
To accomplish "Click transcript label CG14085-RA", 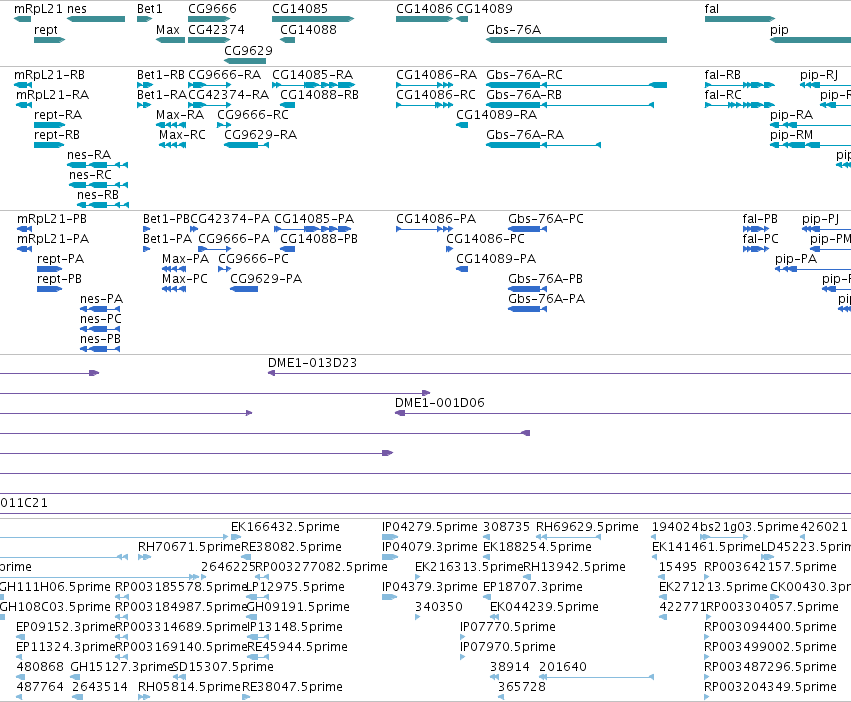I will (x=313, y=75).
